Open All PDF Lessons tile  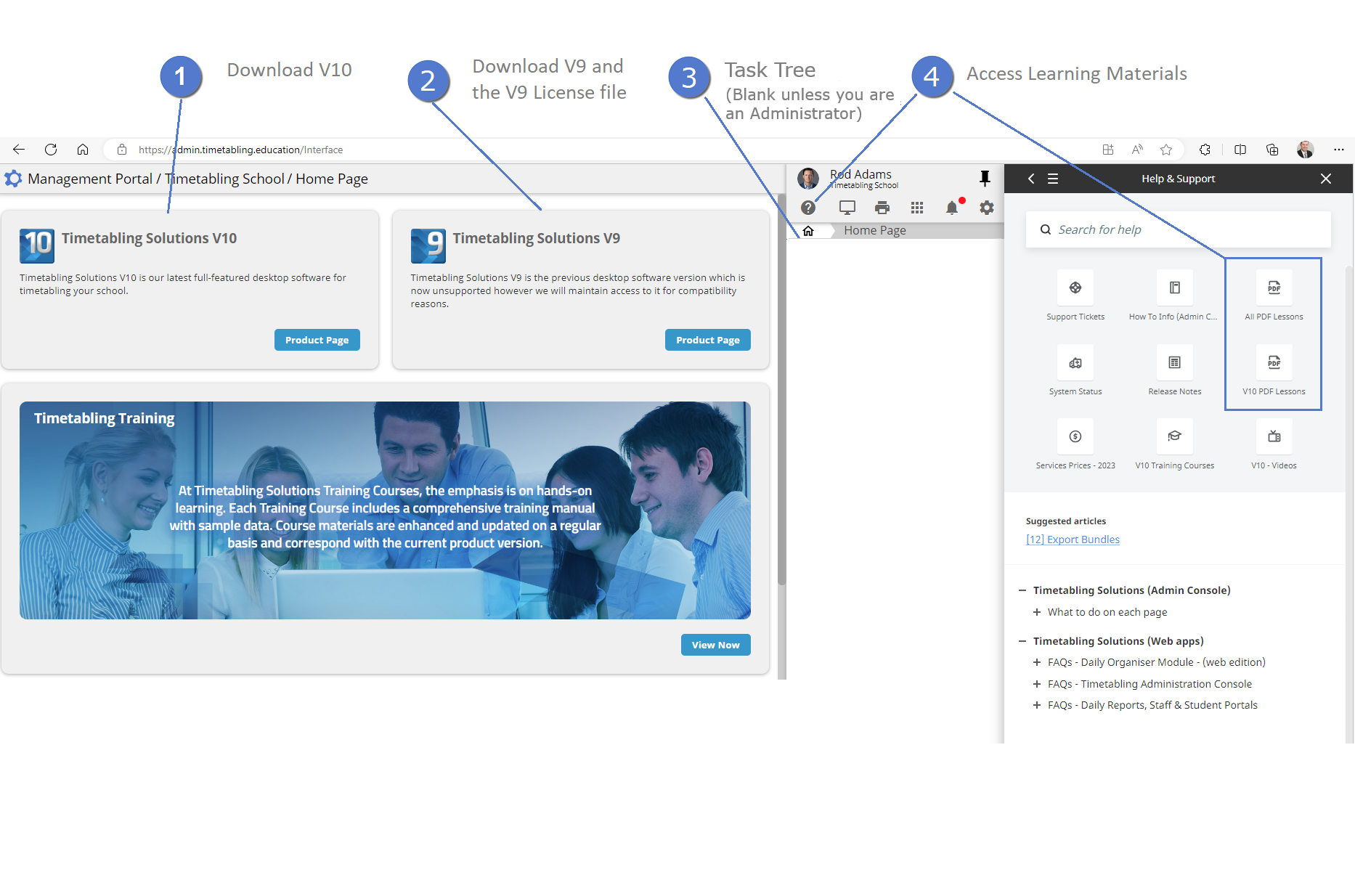click(x=1274, y=296)
